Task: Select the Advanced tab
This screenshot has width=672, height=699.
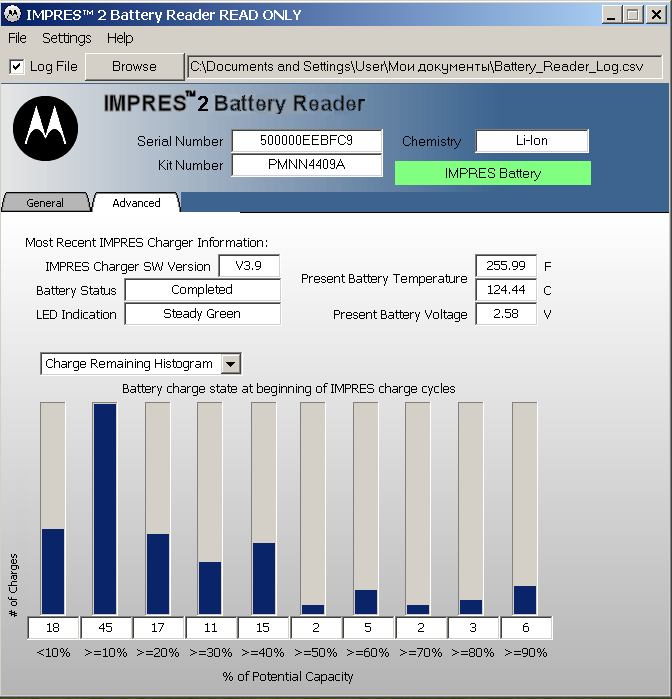Action: [x=136, y=203]
